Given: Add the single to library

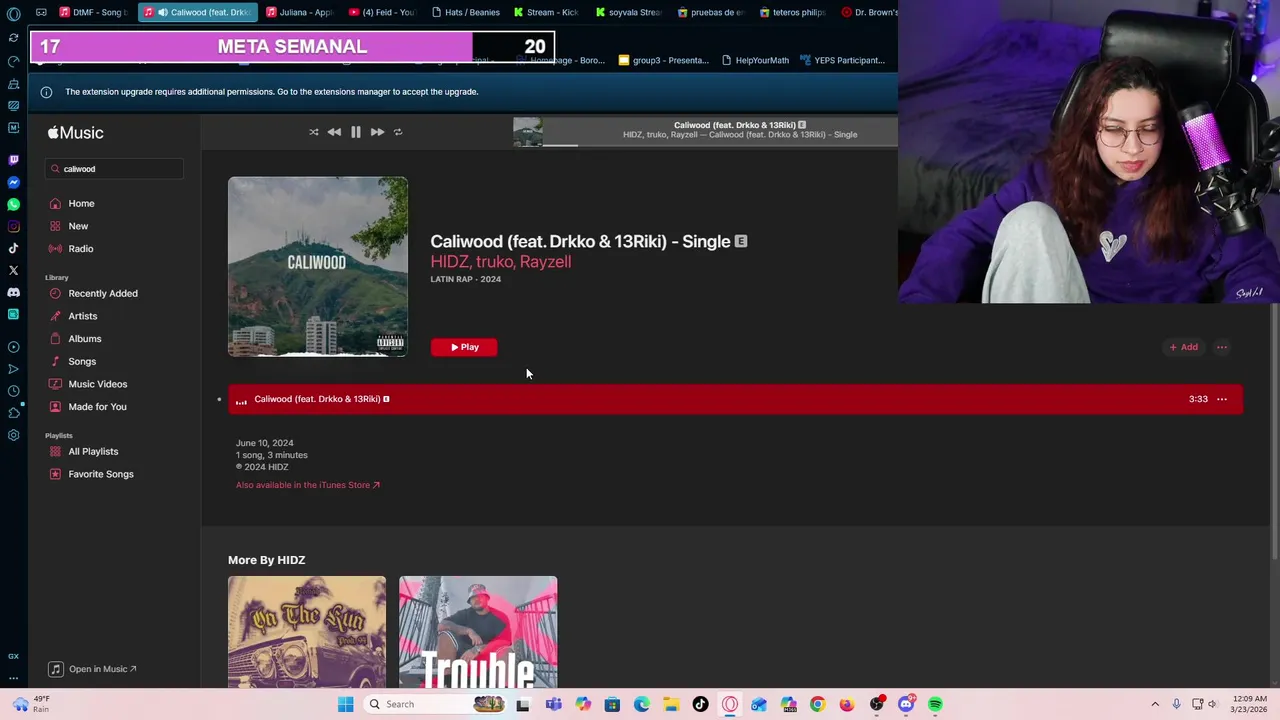Looking at the screenshot, I should click(x=1183, y=347).
